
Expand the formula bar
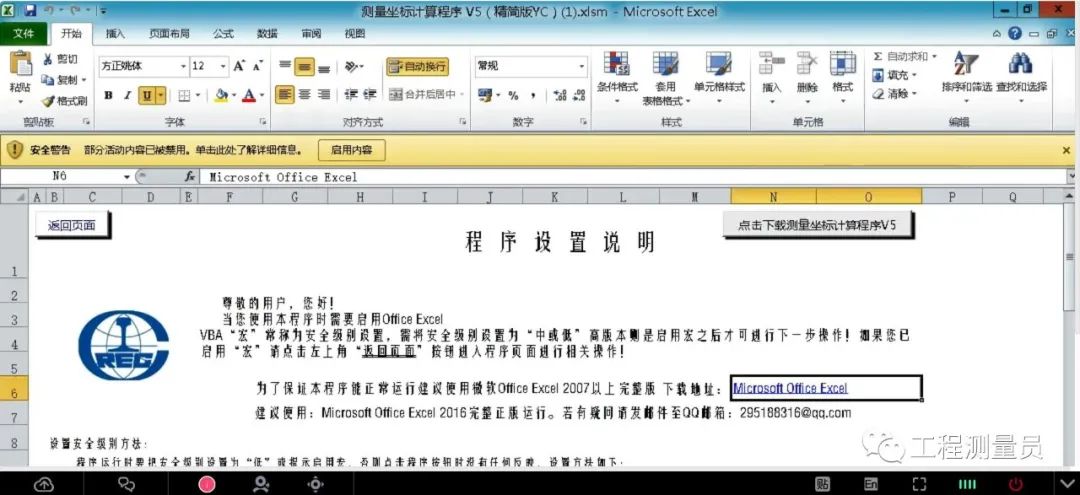tap(1072, 177)
